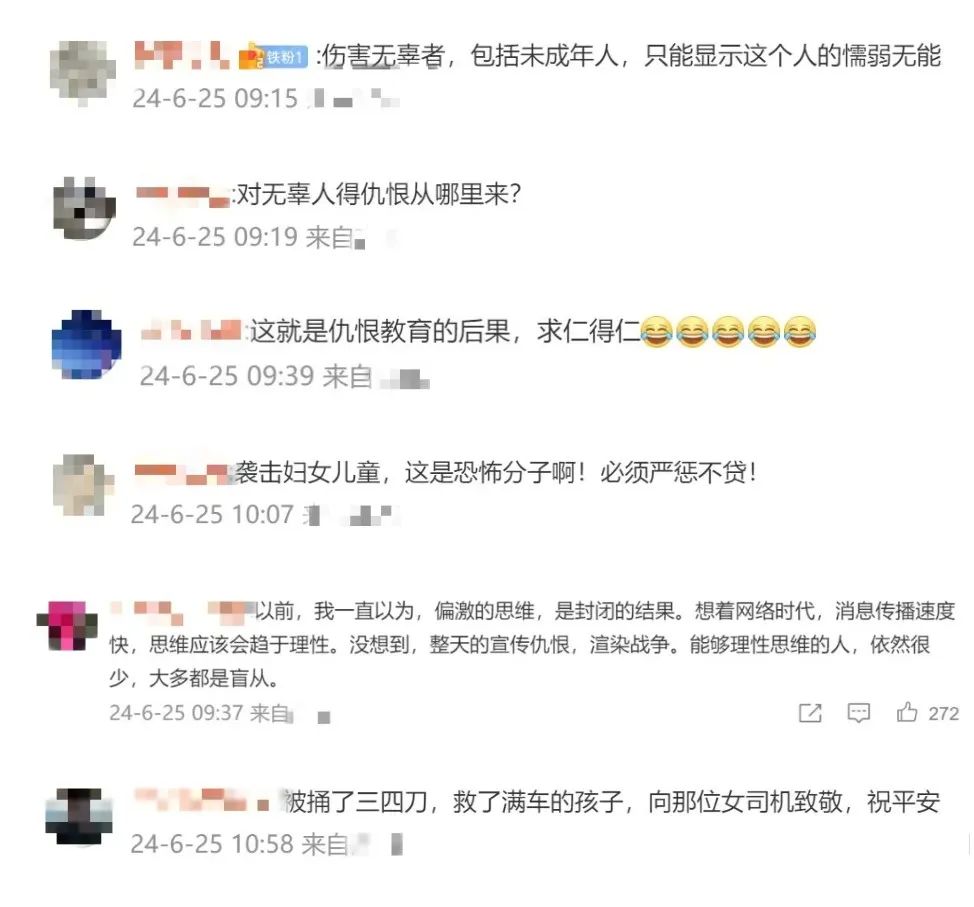Click the comment 对无辜人得仇恨从哪里来？

(378, 194)
